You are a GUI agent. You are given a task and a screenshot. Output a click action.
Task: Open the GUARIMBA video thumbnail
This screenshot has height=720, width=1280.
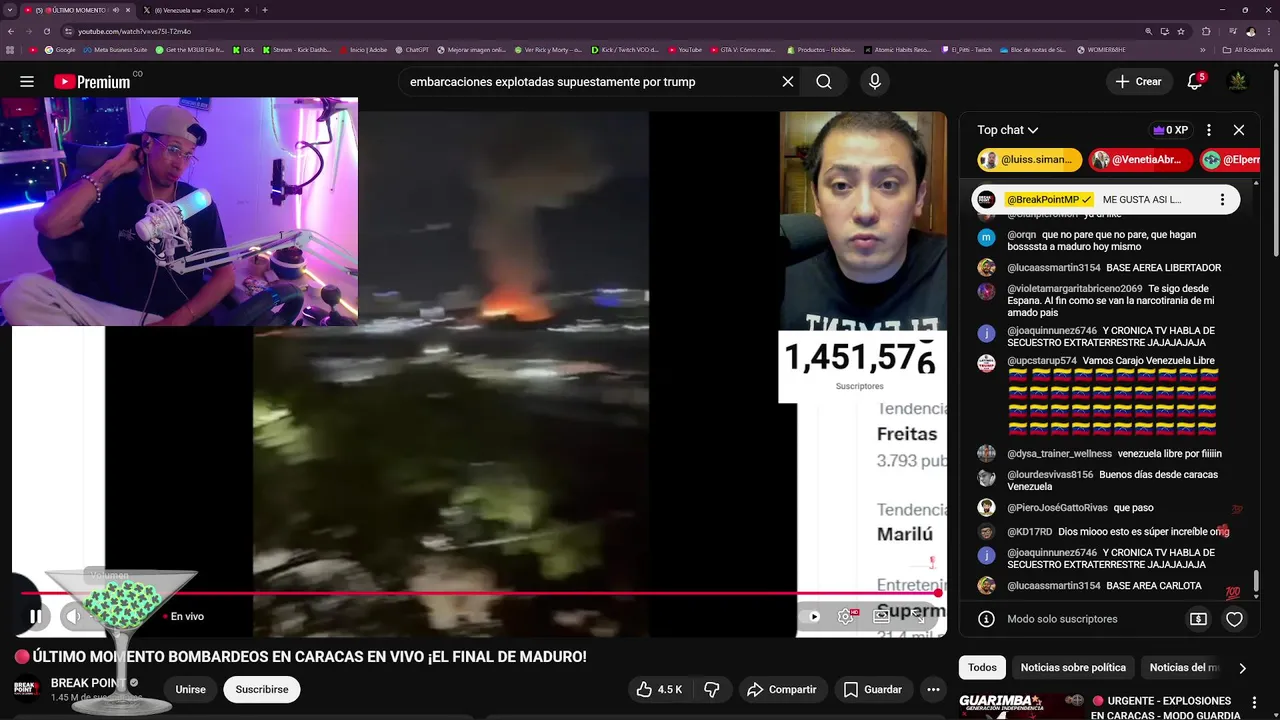tap(1021, 706)
